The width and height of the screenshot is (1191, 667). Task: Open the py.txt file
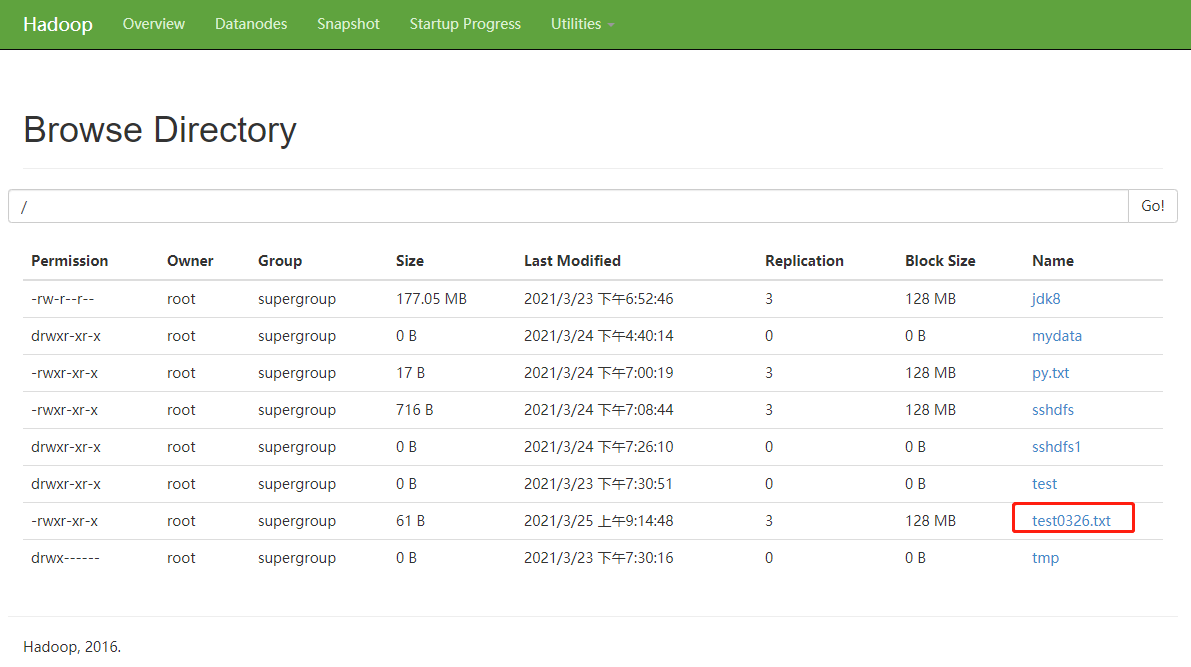1050,373
